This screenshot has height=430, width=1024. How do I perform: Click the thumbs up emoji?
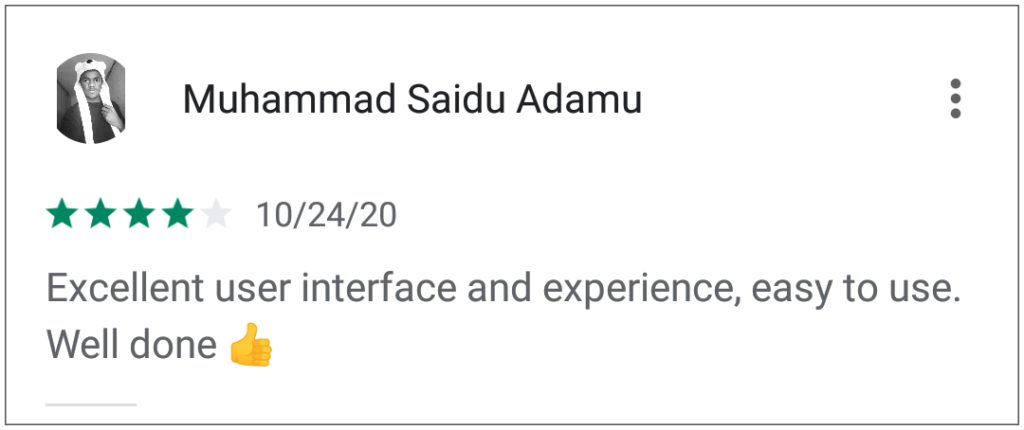(251, 346)
